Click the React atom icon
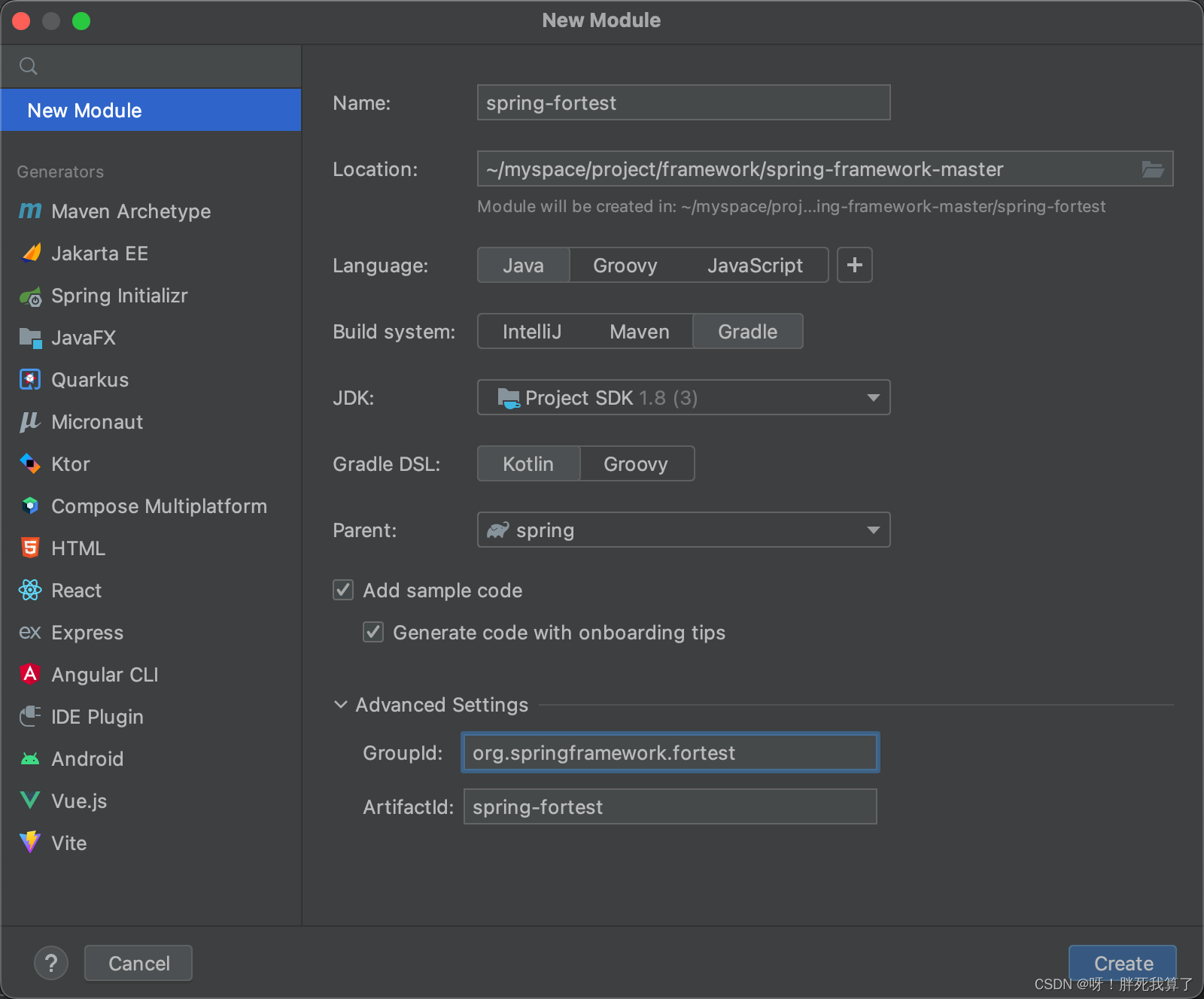 [x=30, y=591]
